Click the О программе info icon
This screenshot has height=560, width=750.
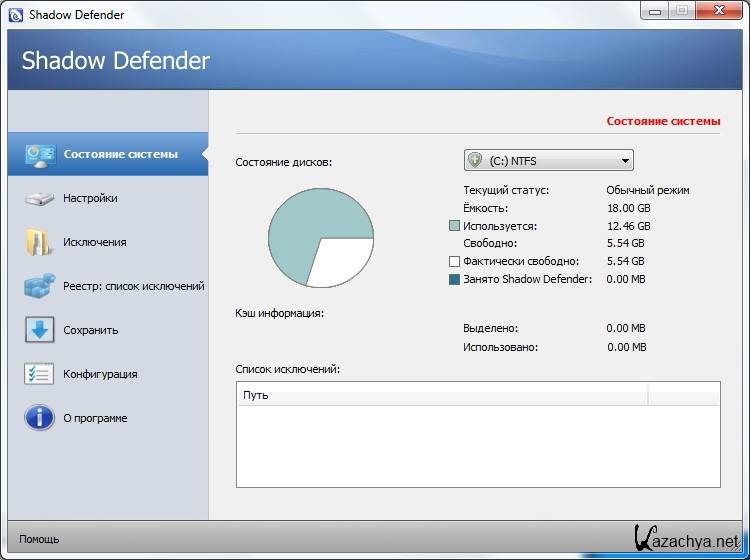(39, 418)
